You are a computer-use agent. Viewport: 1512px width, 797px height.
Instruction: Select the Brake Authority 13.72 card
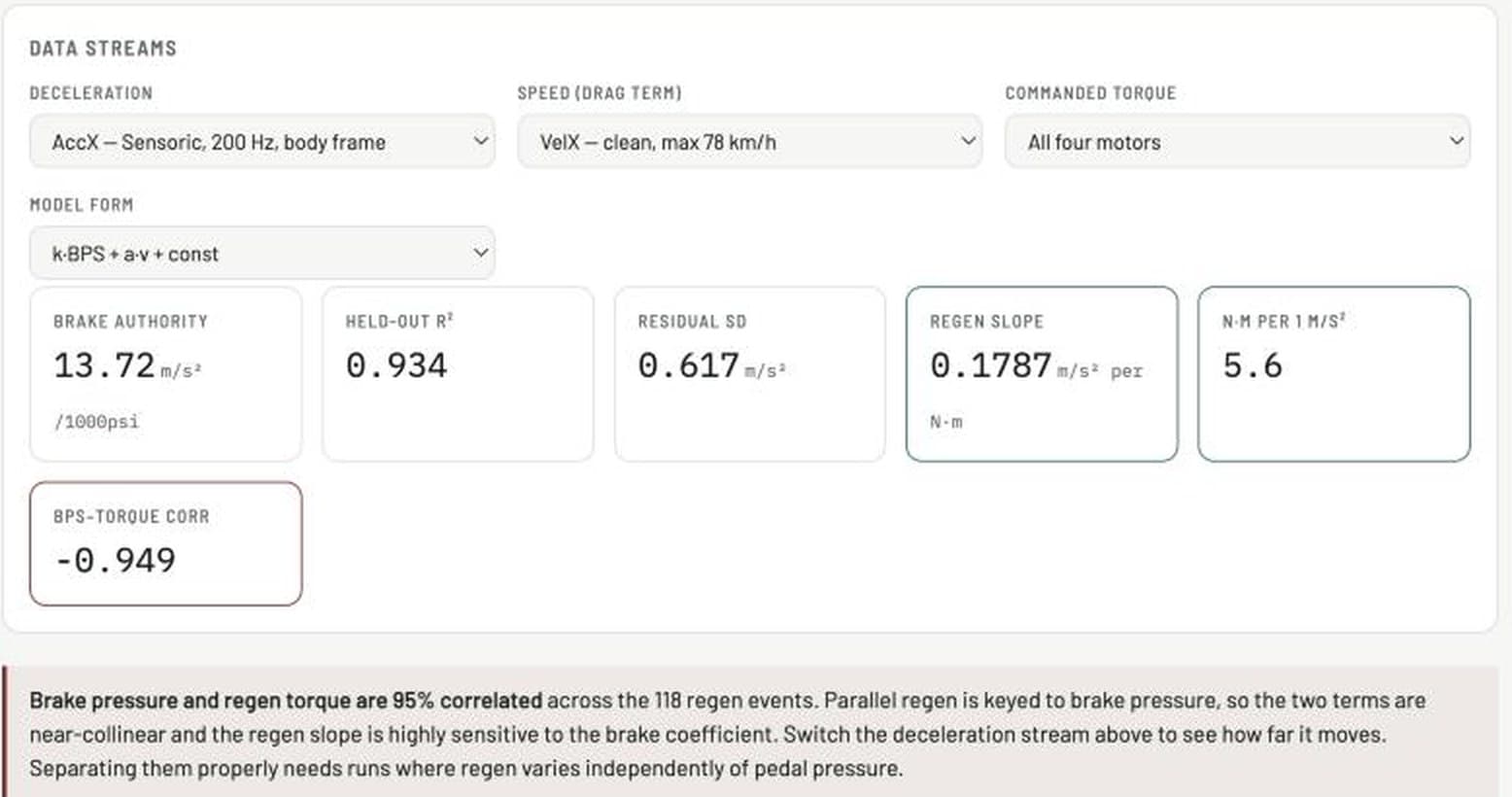166,374
